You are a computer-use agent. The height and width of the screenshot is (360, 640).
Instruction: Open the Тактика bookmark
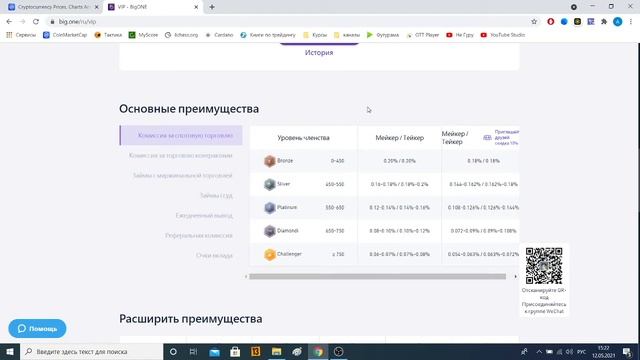(108, 35)
